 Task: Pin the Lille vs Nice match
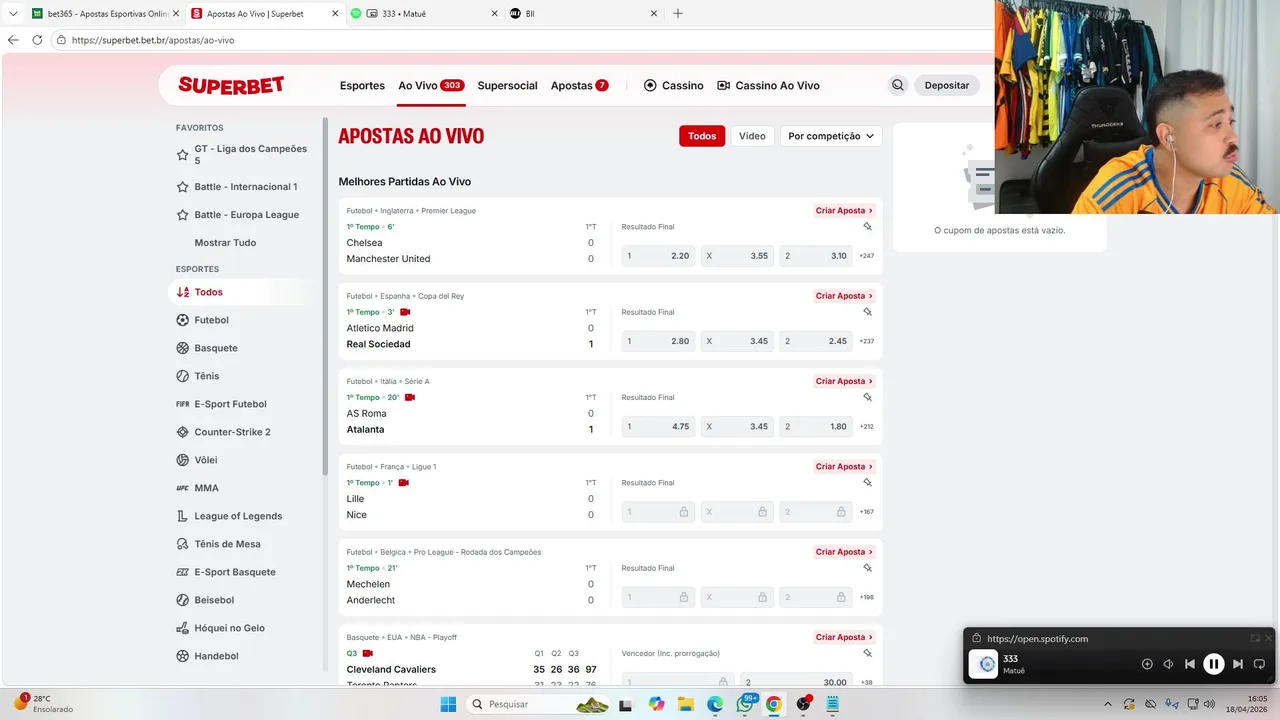coord(868,482)
